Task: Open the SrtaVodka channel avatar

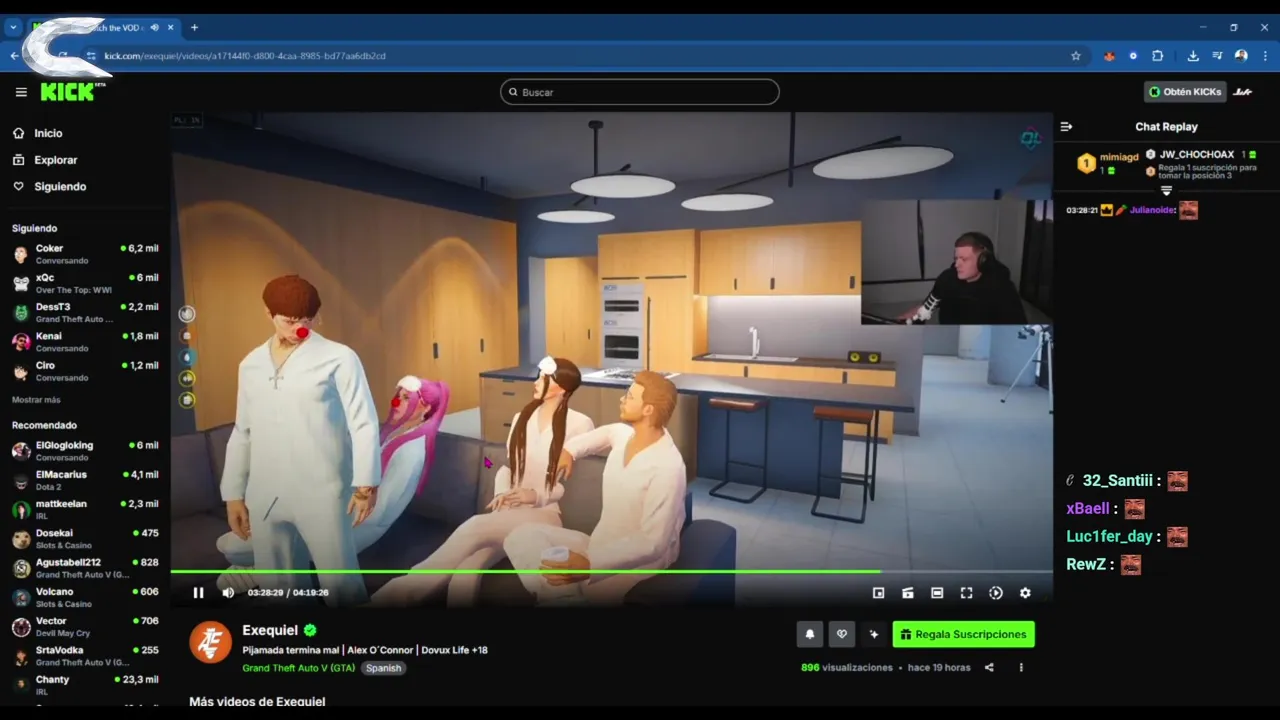Action: [x=21, y=656]
